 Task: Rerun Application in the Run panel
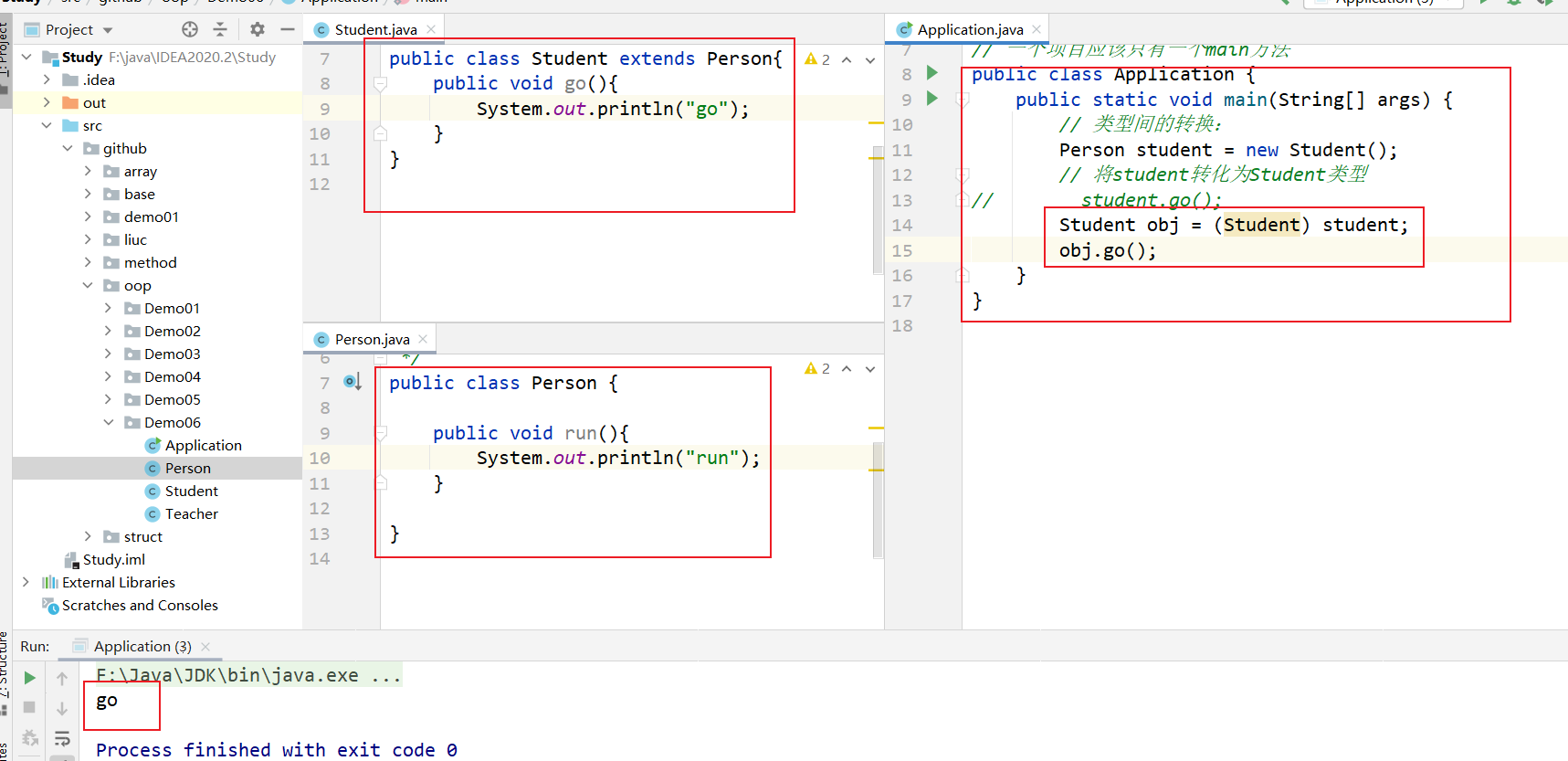click(x=29, y=678)
